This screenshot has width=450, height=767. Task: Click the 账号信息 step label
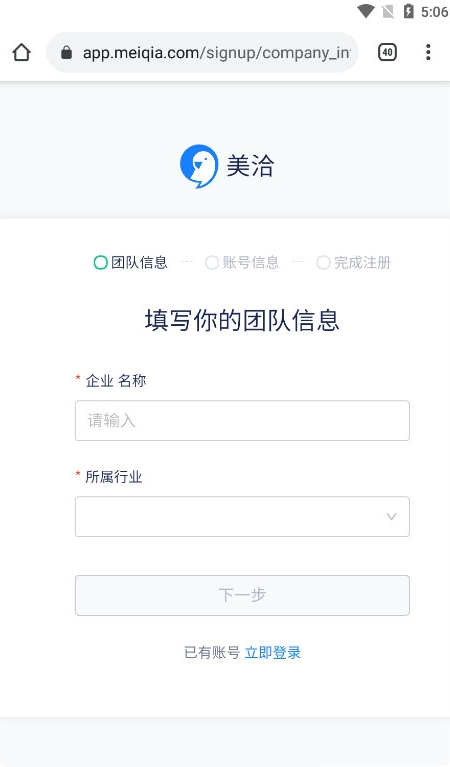(251, 263)
